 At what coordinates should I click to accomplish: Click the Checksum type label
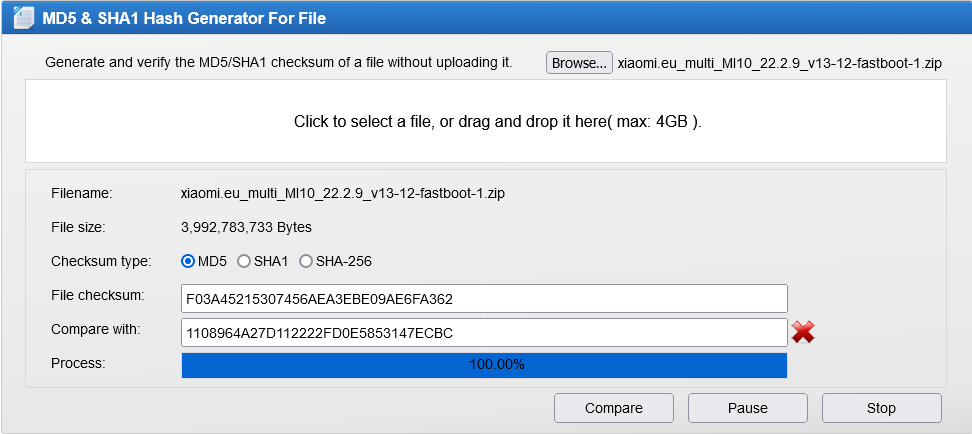101,262
